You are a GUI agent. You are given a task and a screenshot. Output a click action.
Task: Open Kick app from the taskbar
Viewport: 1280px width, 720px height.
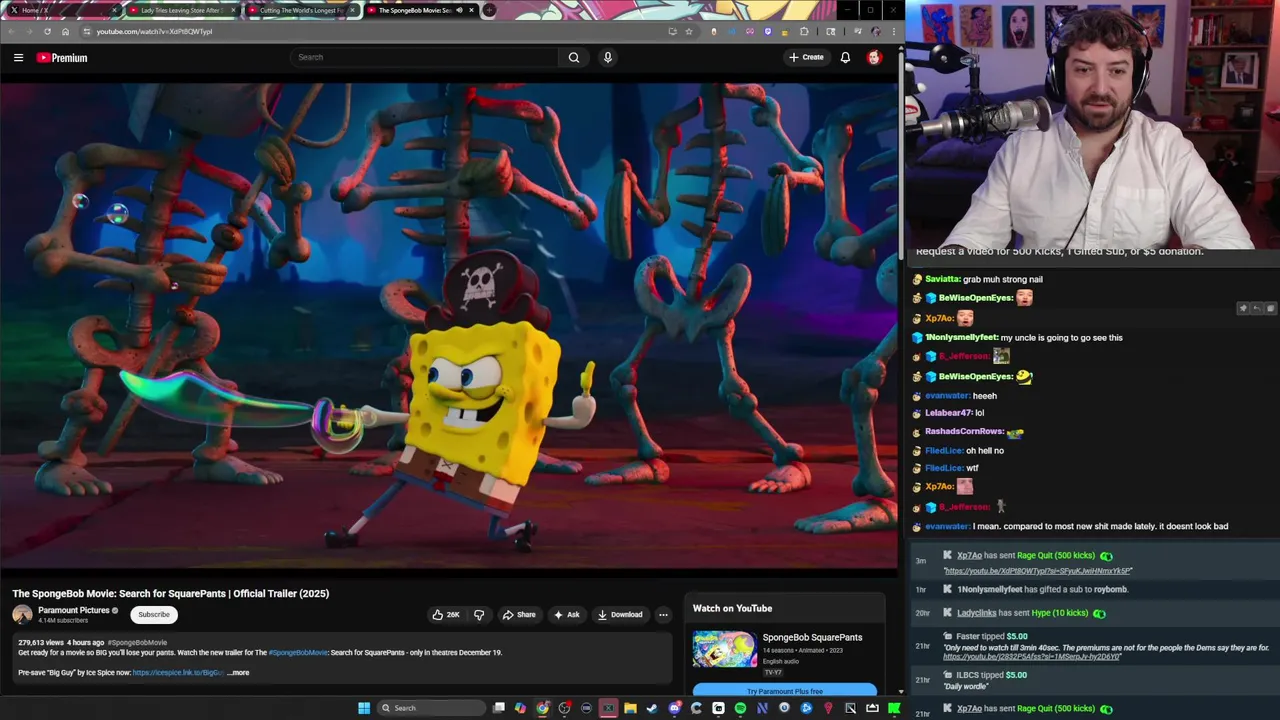click(893, 708)
